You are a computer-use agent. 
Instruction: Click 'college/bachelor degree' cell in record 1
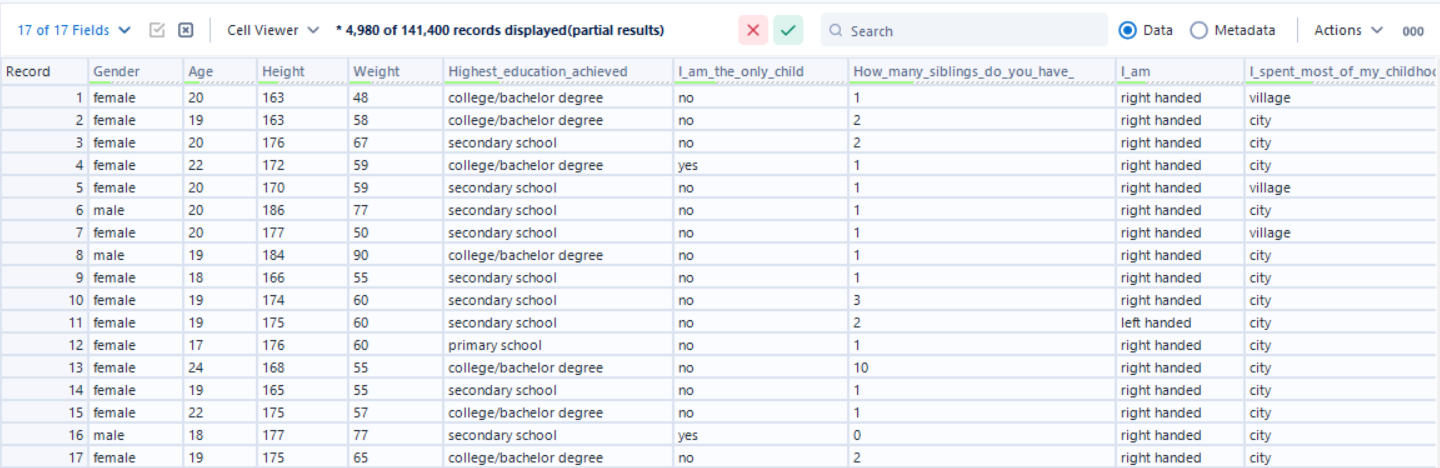(558, 98)
